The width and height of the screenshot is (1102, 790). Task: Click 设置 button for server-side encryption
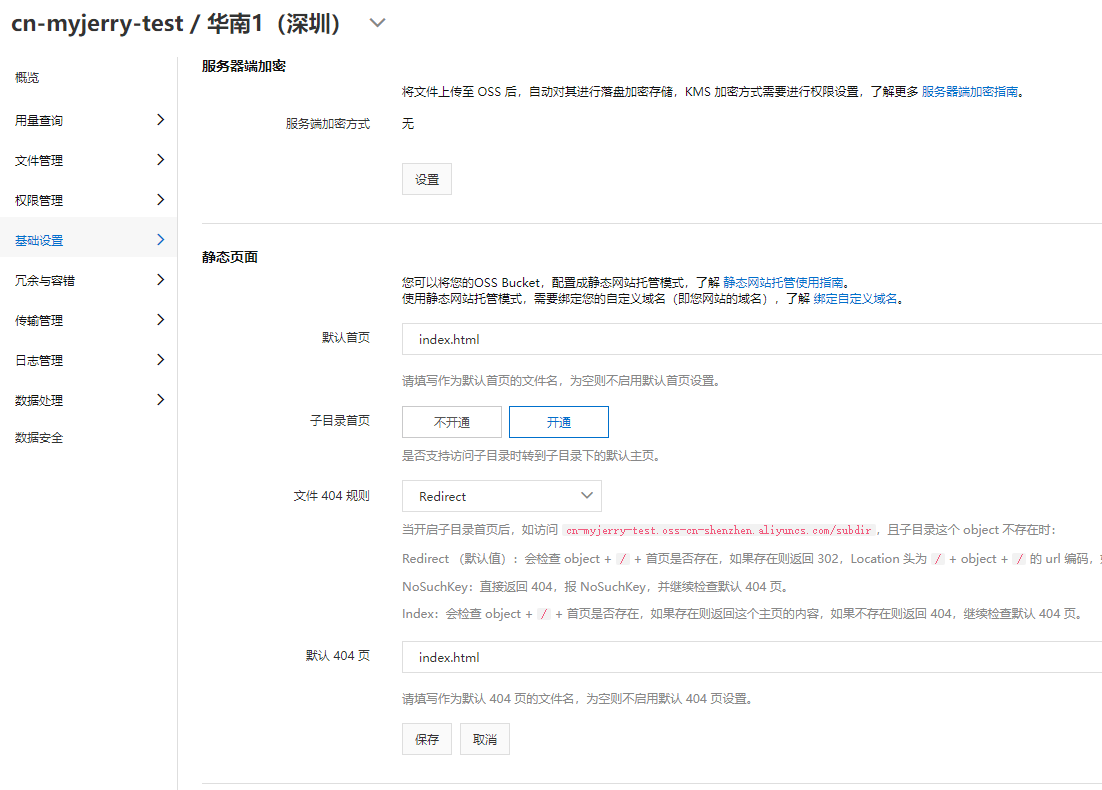click(427, 179)
